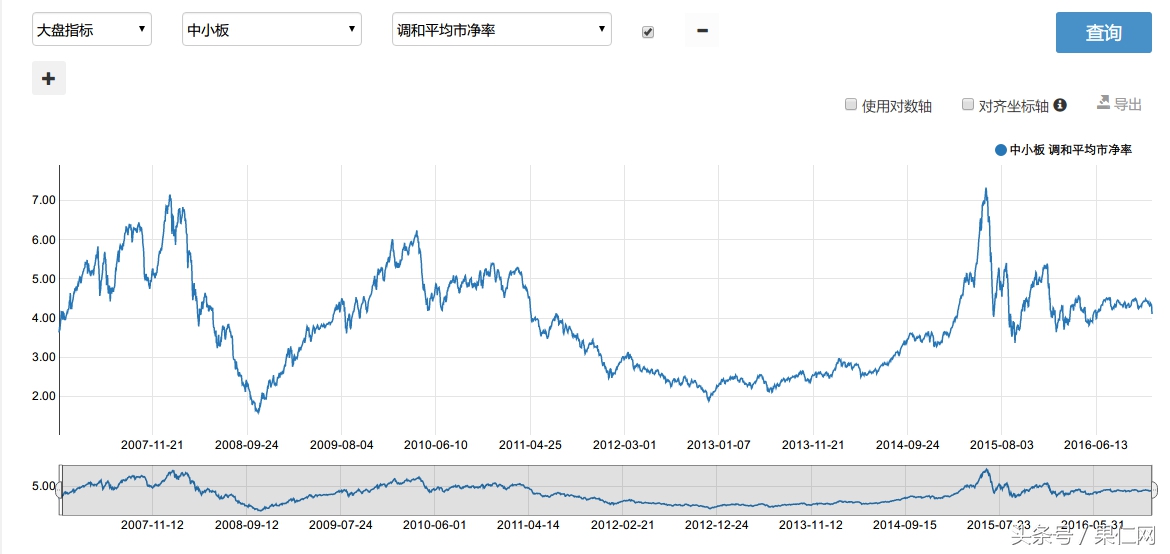Tick the 对齐坐标轴 checkbox

[x=967, y=104]
